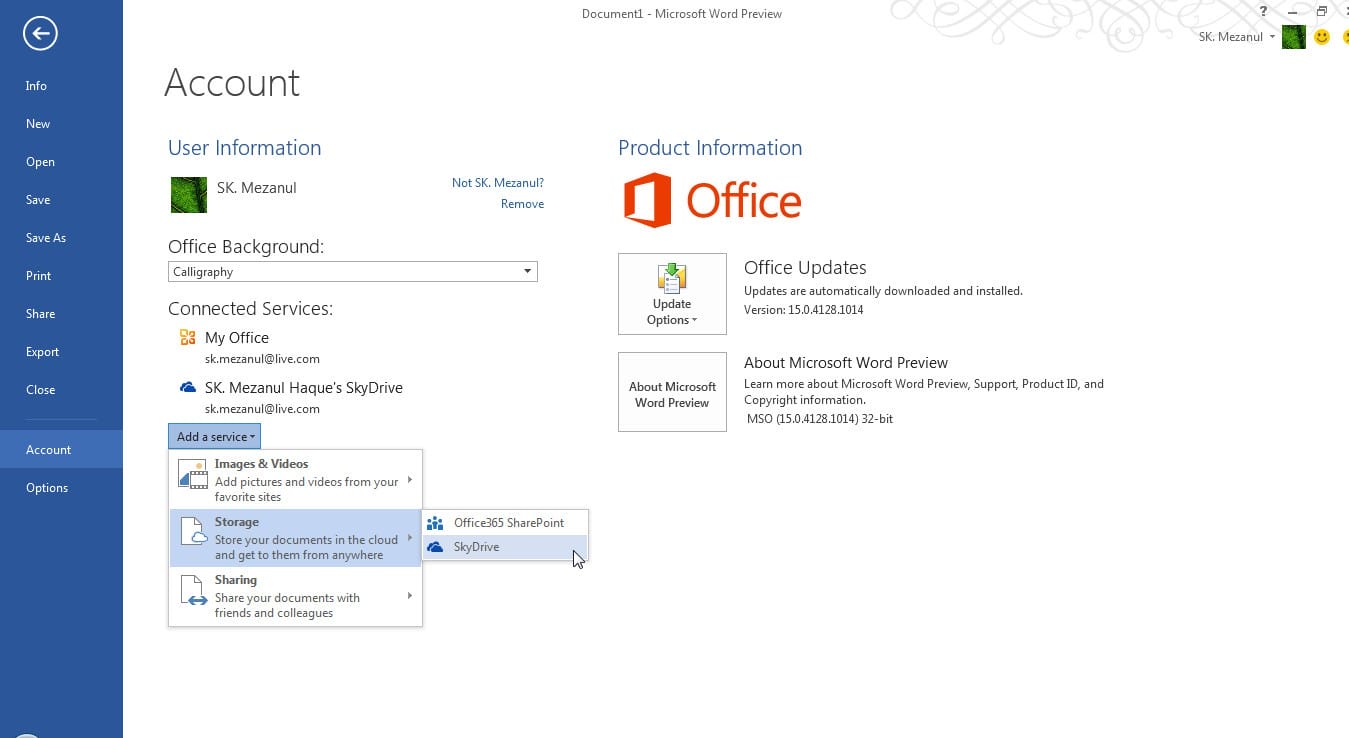Click the Version: 15.0.4128.1014 text
This screenshot has width=1349, height=738.
tap(804, 310)
